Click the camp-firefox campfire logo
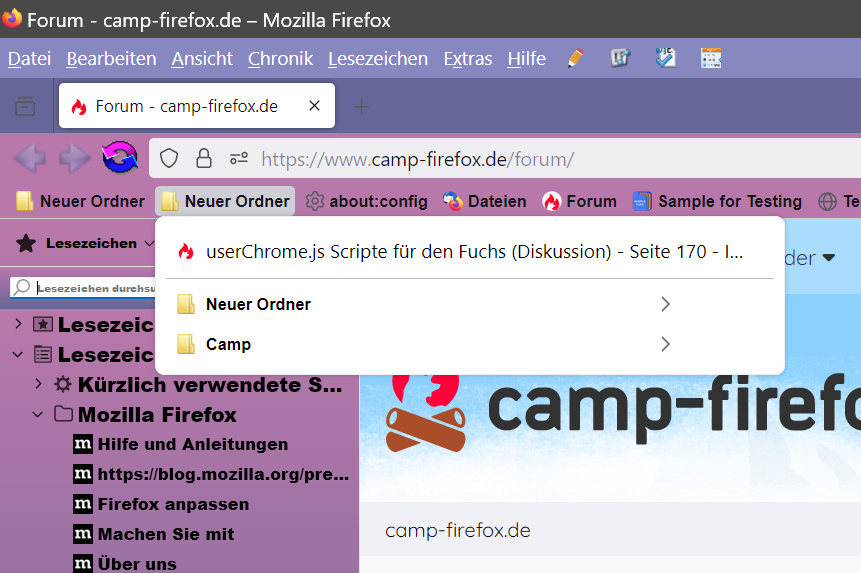The width and height of the screenshot is (861, 573). [425, 413]
